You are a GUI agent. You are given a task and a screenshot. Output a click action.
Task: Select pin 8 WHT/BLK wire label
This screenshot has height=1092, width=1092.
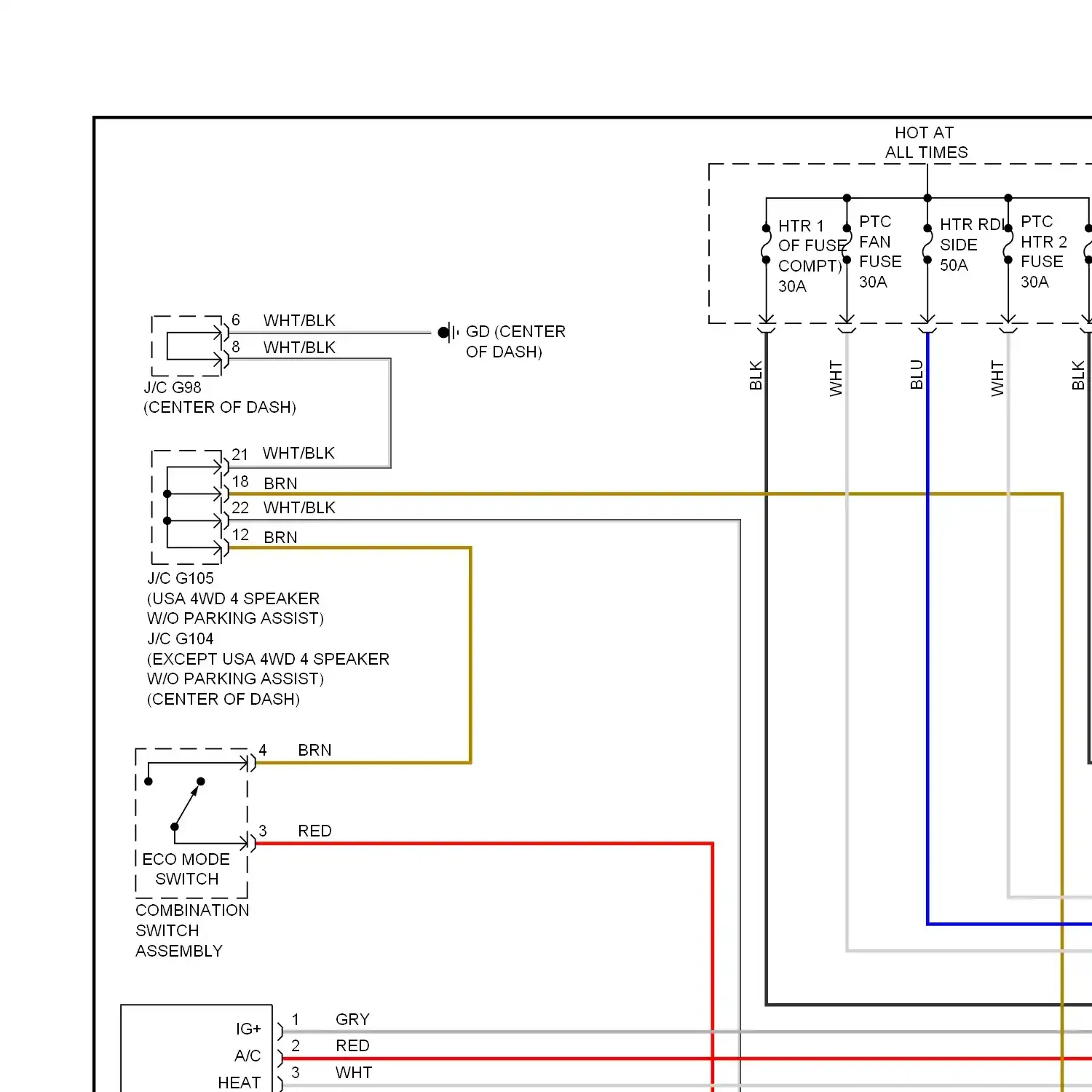[299, 347]
